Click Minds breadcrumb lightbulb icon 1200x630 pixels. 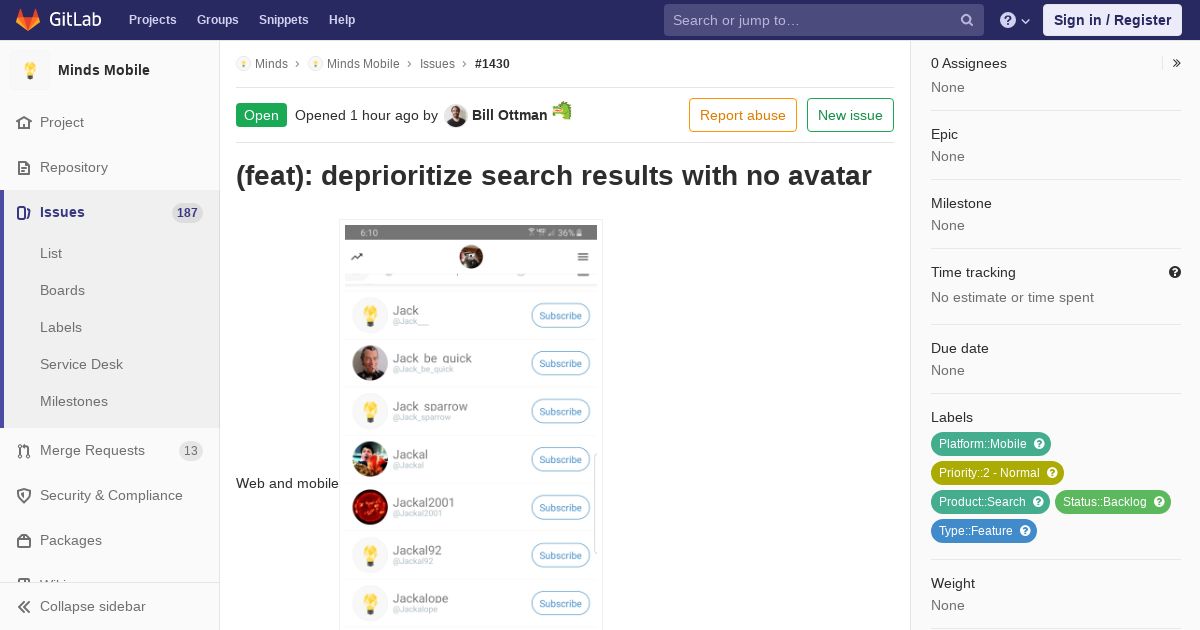coord(243,64)
